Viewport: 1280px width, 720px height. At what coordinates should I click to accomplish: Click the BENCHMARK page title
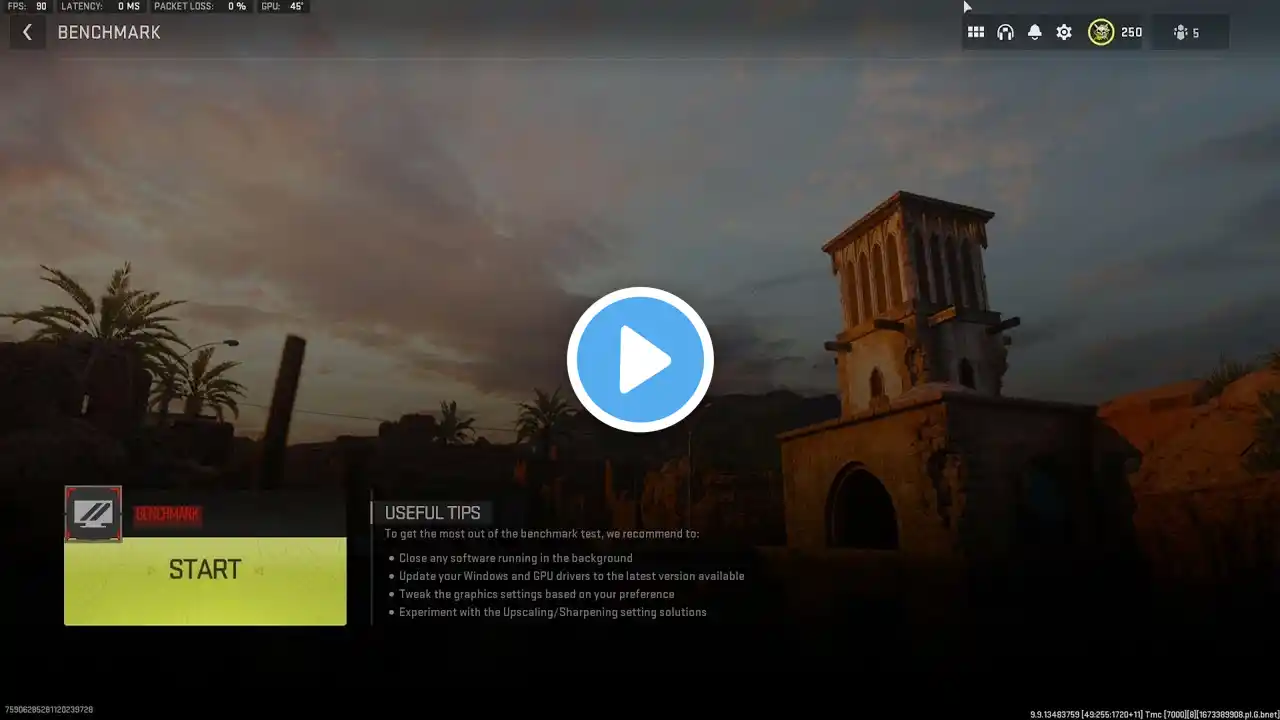(109, 33)
